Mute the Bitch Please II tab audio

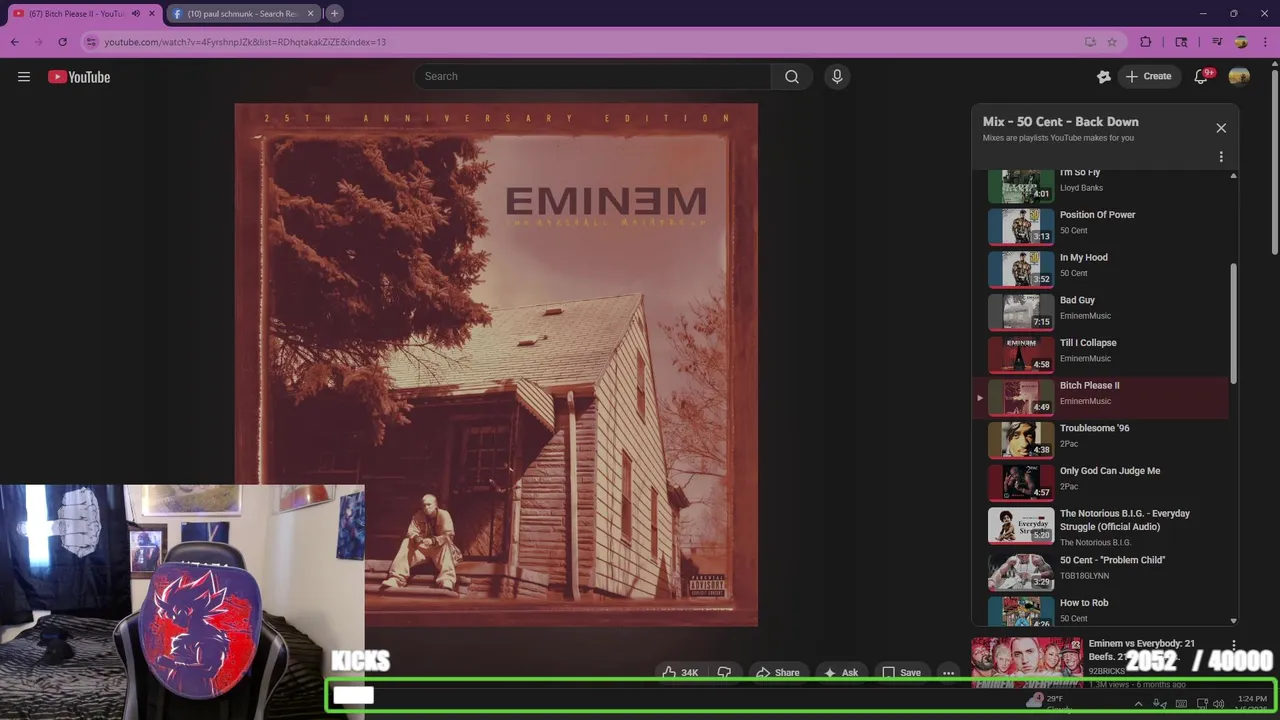136,14
